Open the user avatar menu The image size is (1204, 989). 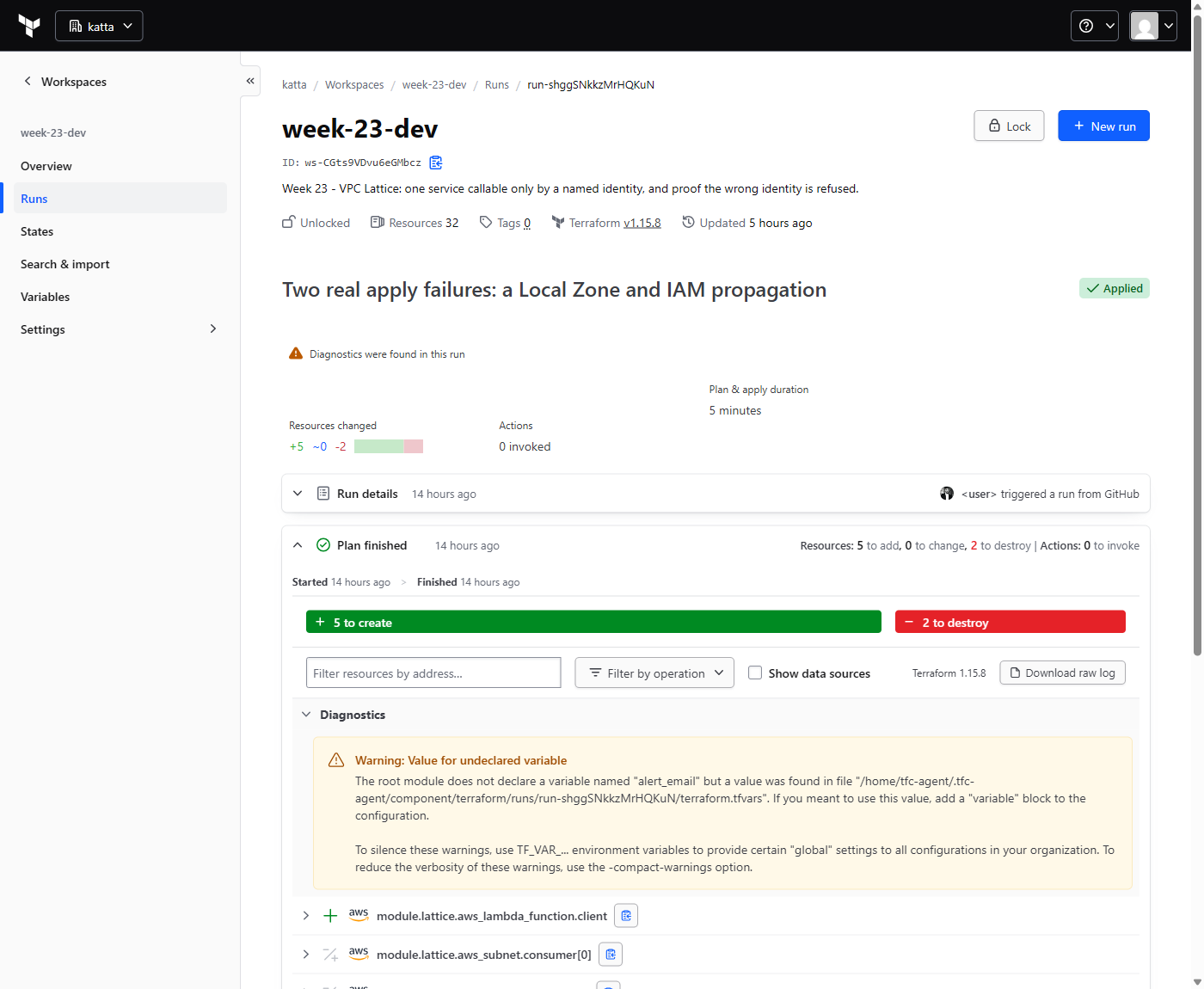(x=1153, y=26)
